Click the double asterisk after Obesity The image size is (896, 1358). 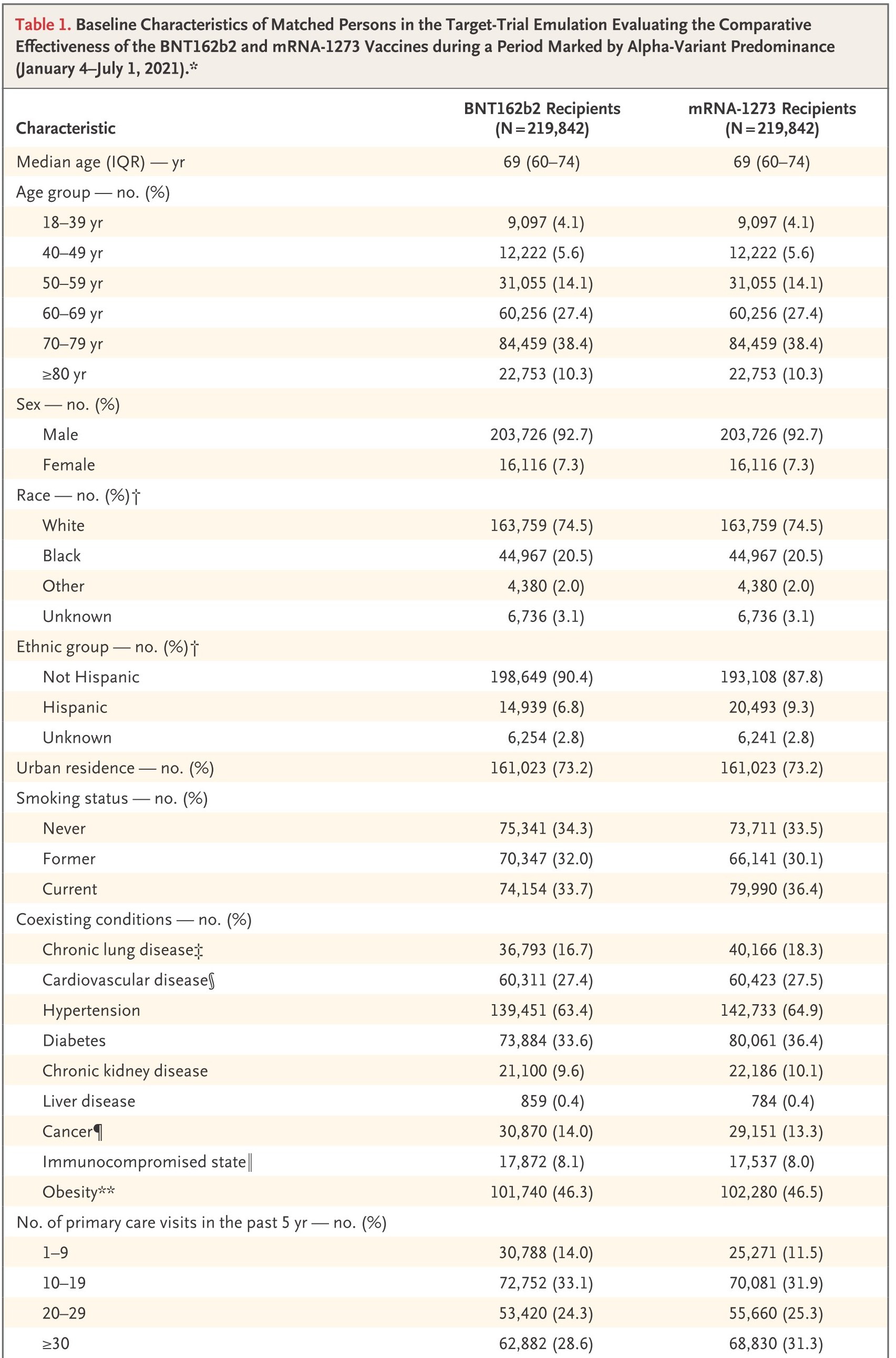106,1190
